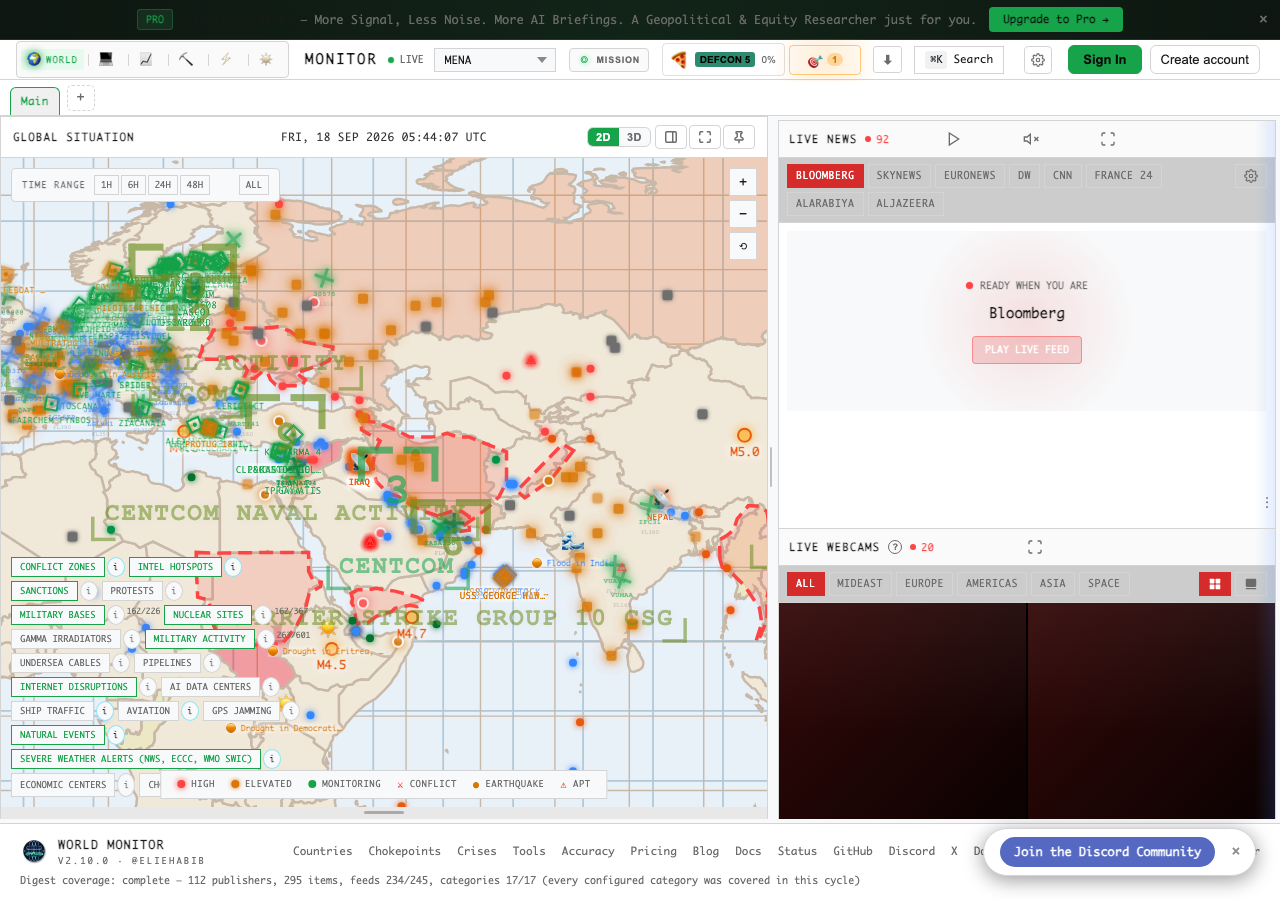1280x900 pixels.
Task: Enable the Protests map layer
Action: click(132, 591)
